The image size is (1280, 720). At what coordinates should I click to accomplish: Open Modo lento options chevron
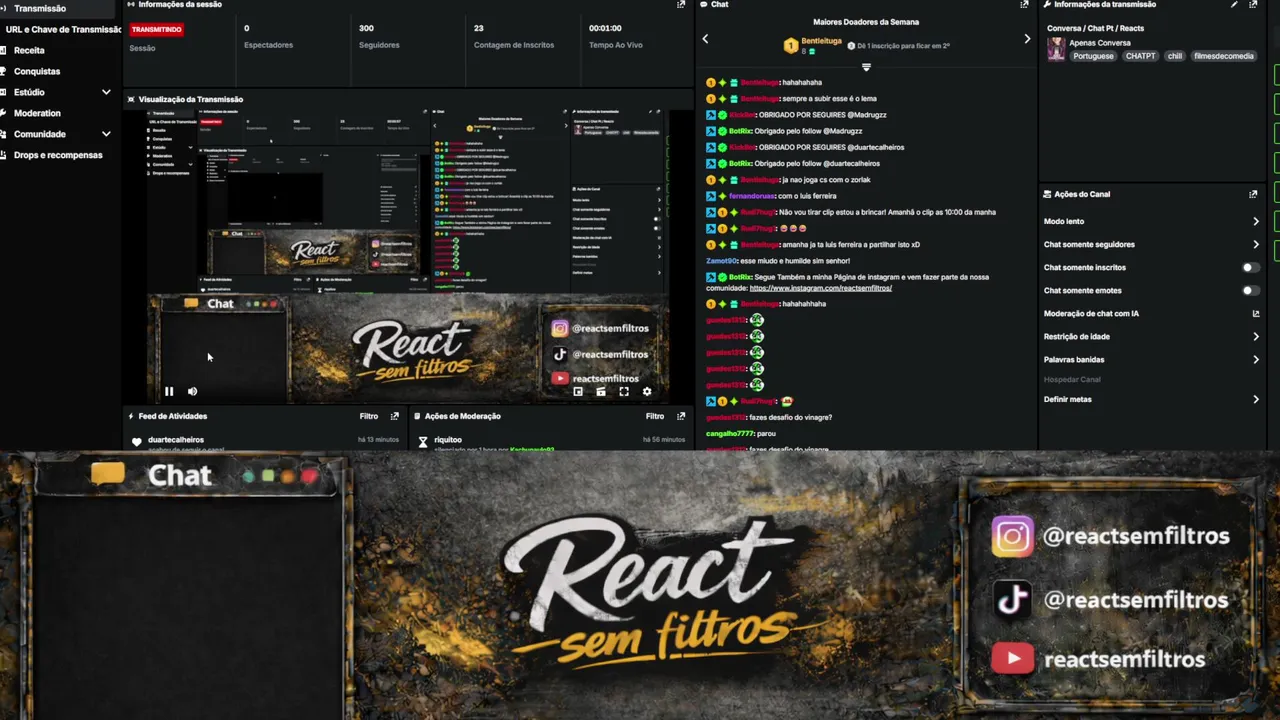[x=1256, y=222]
